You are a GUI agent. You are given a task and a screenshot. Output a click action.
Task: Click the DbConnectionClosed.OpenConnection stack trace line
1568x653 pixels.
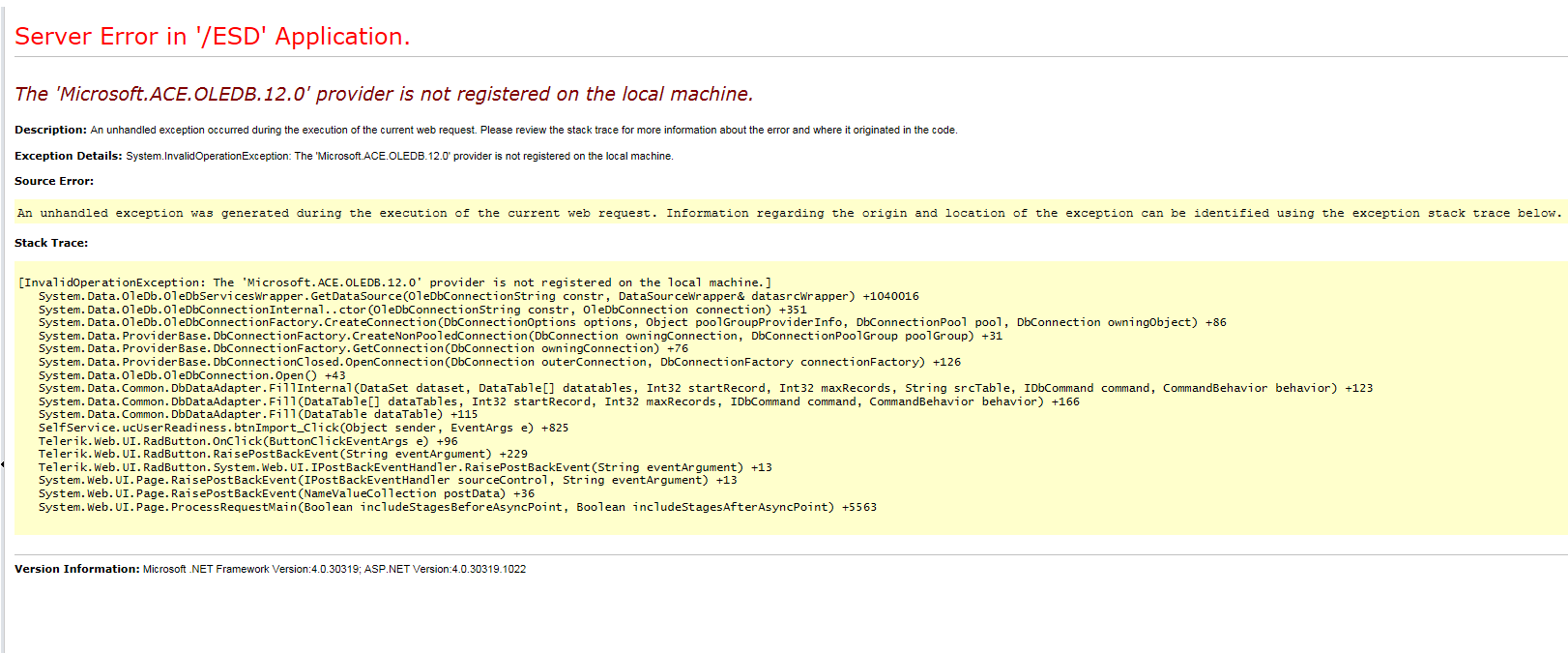pos(500,362)
